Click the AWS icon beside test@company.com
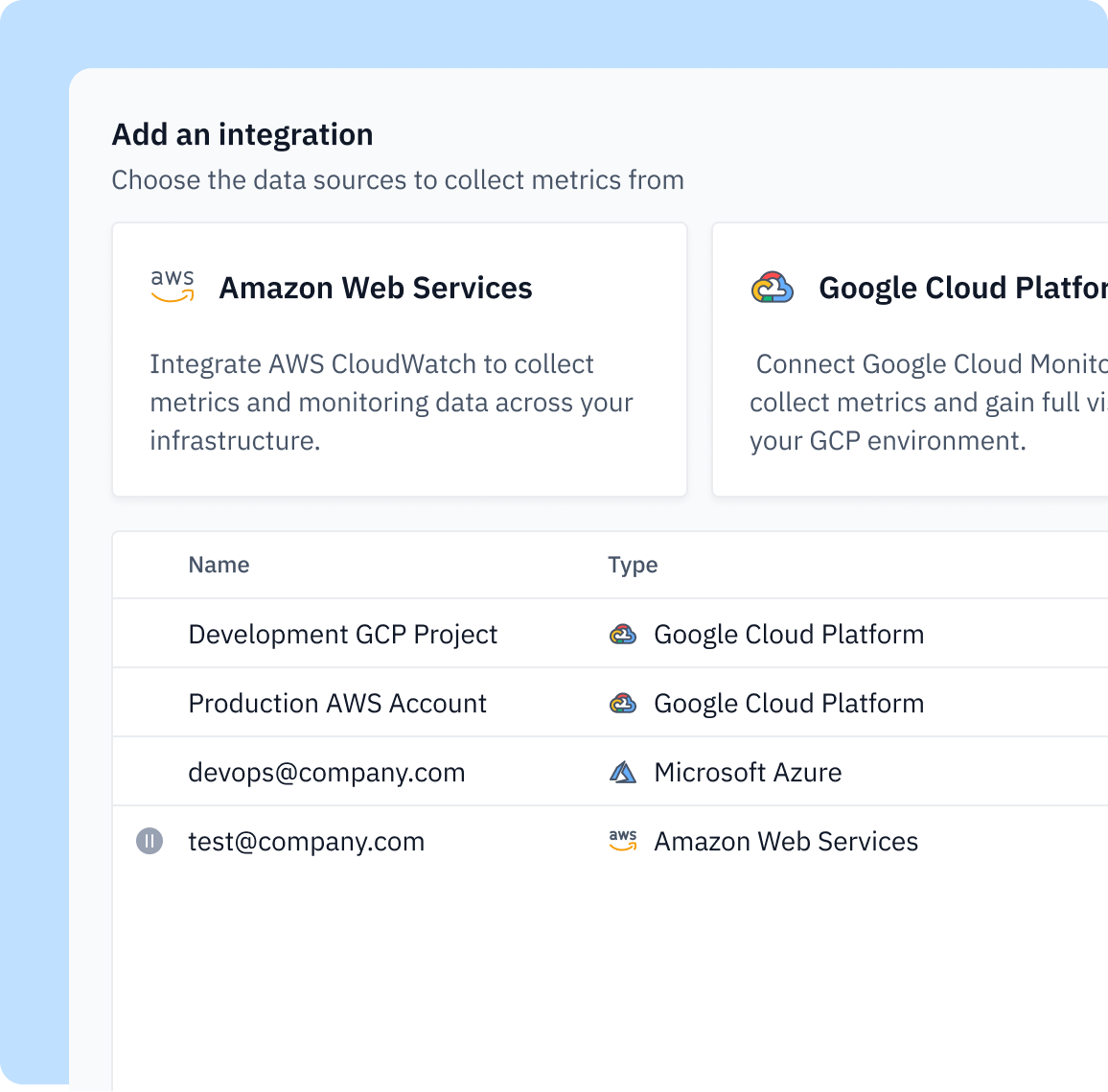Viewport: 1108px width, 1092px height. pyautogui.click(x=623, y=841)
